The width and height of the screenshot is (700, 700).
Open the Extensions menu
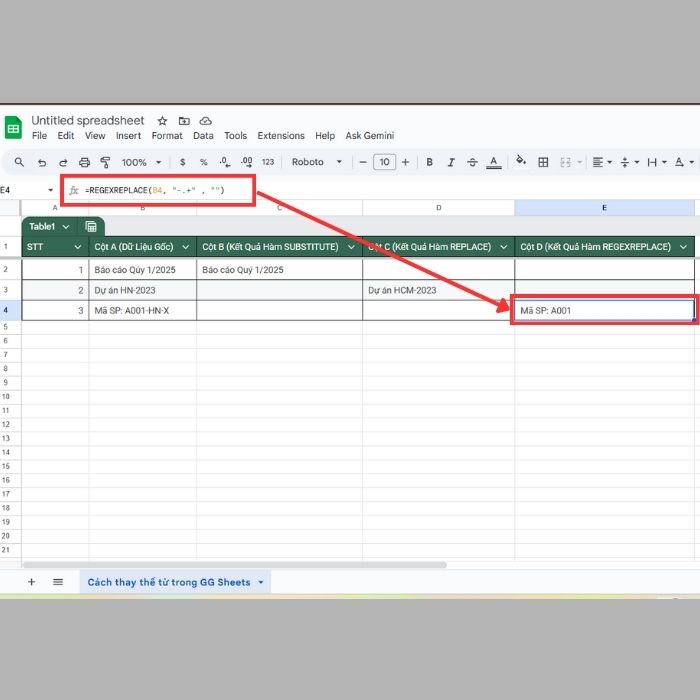pos(281,136)
